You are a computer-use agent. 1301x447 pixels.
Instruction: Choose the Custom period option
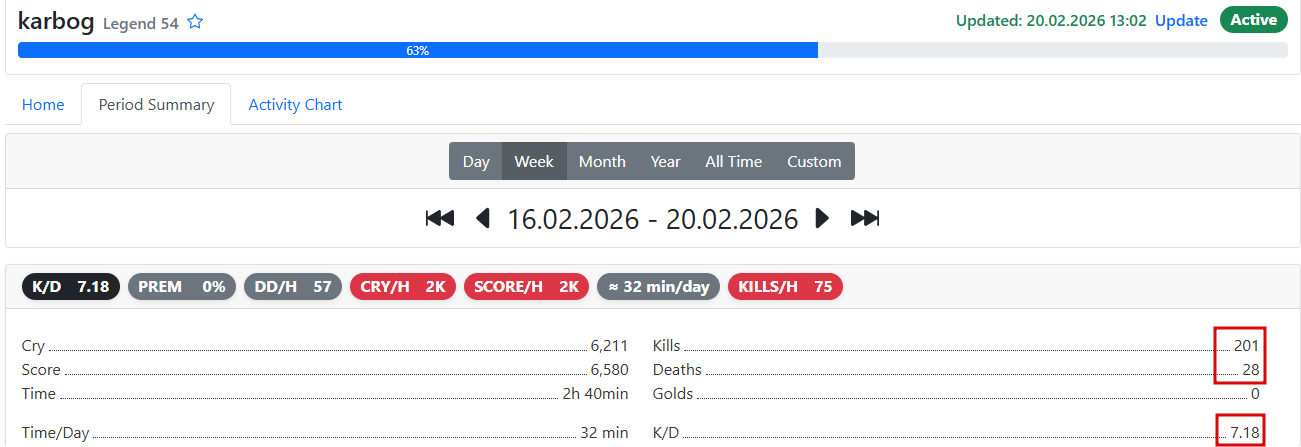814,161
